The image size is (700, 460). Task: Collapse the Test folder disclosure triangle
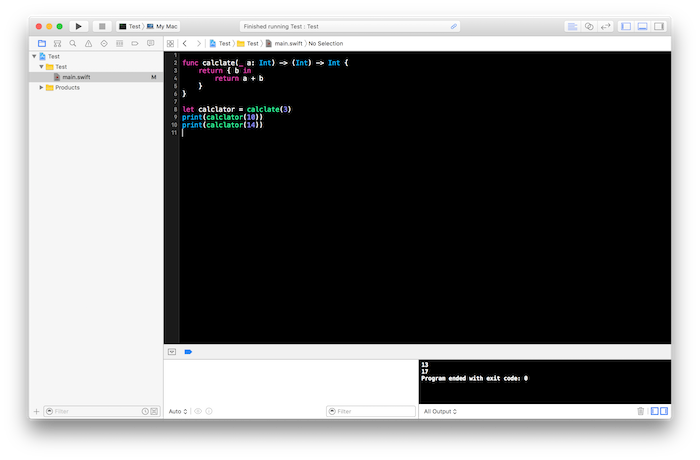point(42,67)
